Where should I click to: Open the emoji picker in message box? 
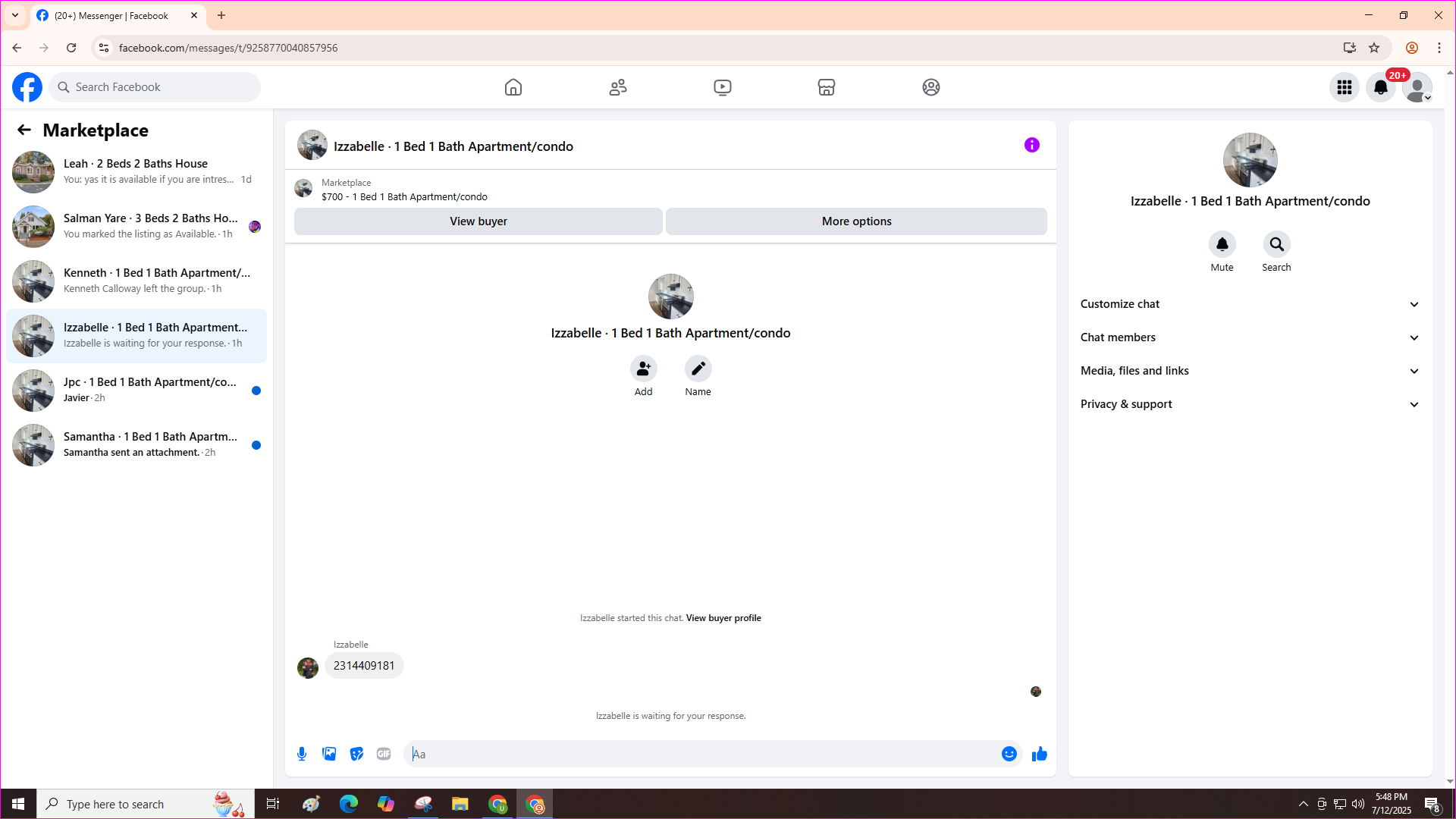point(1009,754)
